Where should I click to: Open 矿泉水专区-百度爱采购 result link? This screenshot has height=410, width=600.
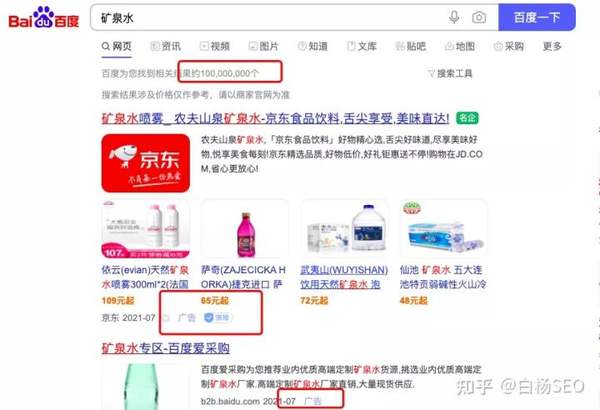(165, 348)
